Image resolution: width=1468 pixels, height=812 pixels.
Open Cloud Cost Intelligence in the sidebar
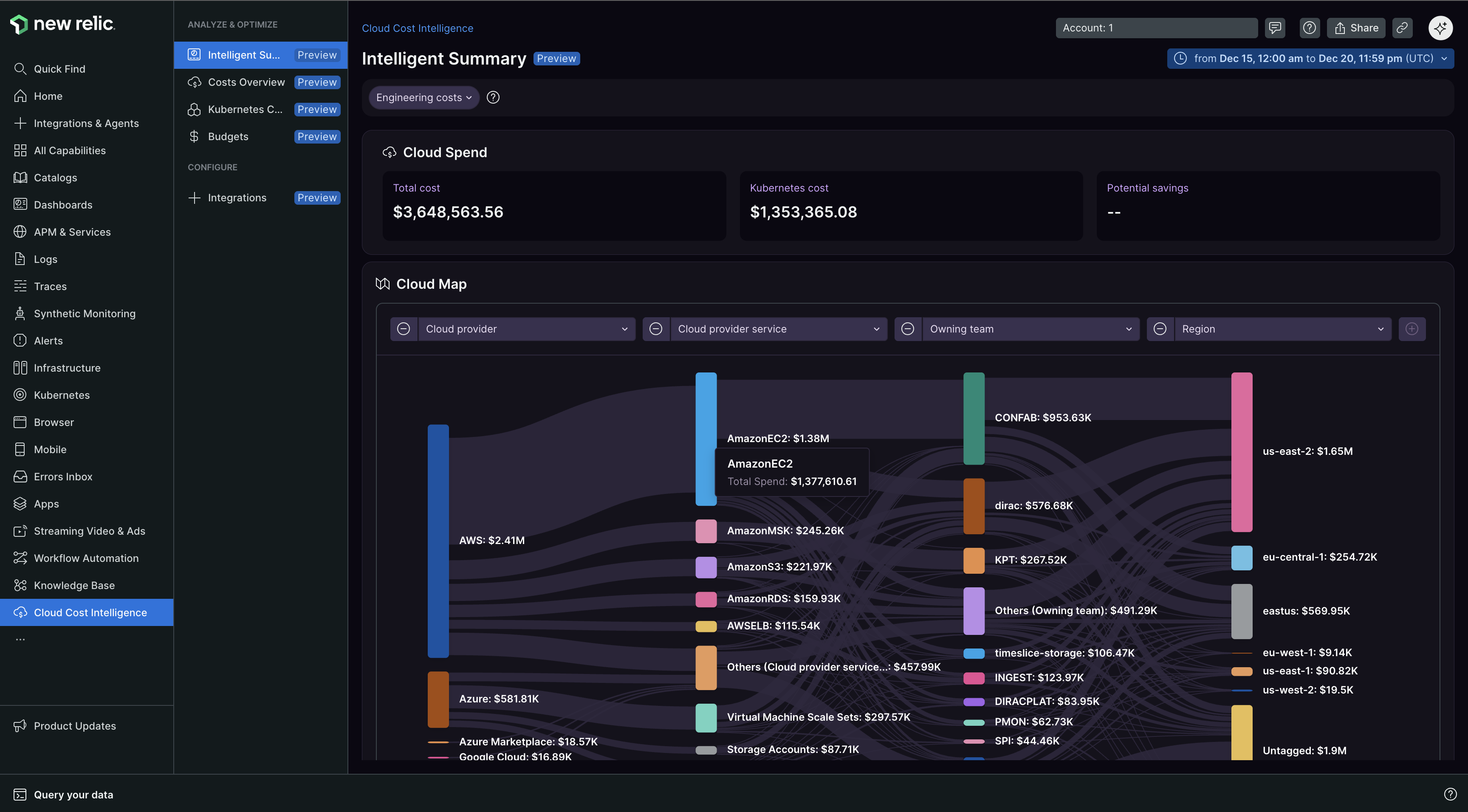(90, 612)
